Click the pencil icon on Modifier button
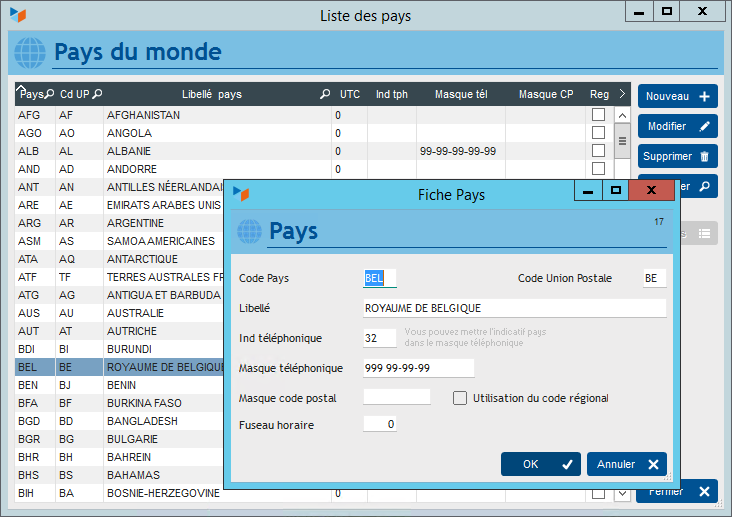Screen dimensions: 732x517 [705, 127]
